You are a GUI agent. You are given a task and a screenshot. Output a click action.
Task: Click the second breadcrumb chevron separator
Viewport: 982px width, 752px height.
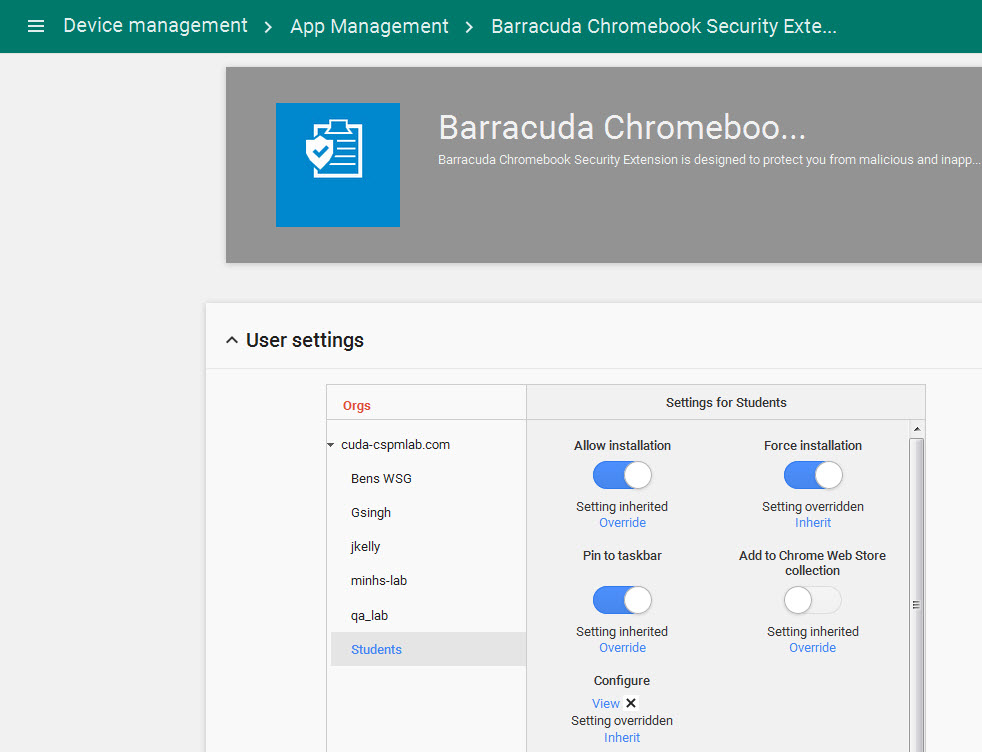pos(469,27)
